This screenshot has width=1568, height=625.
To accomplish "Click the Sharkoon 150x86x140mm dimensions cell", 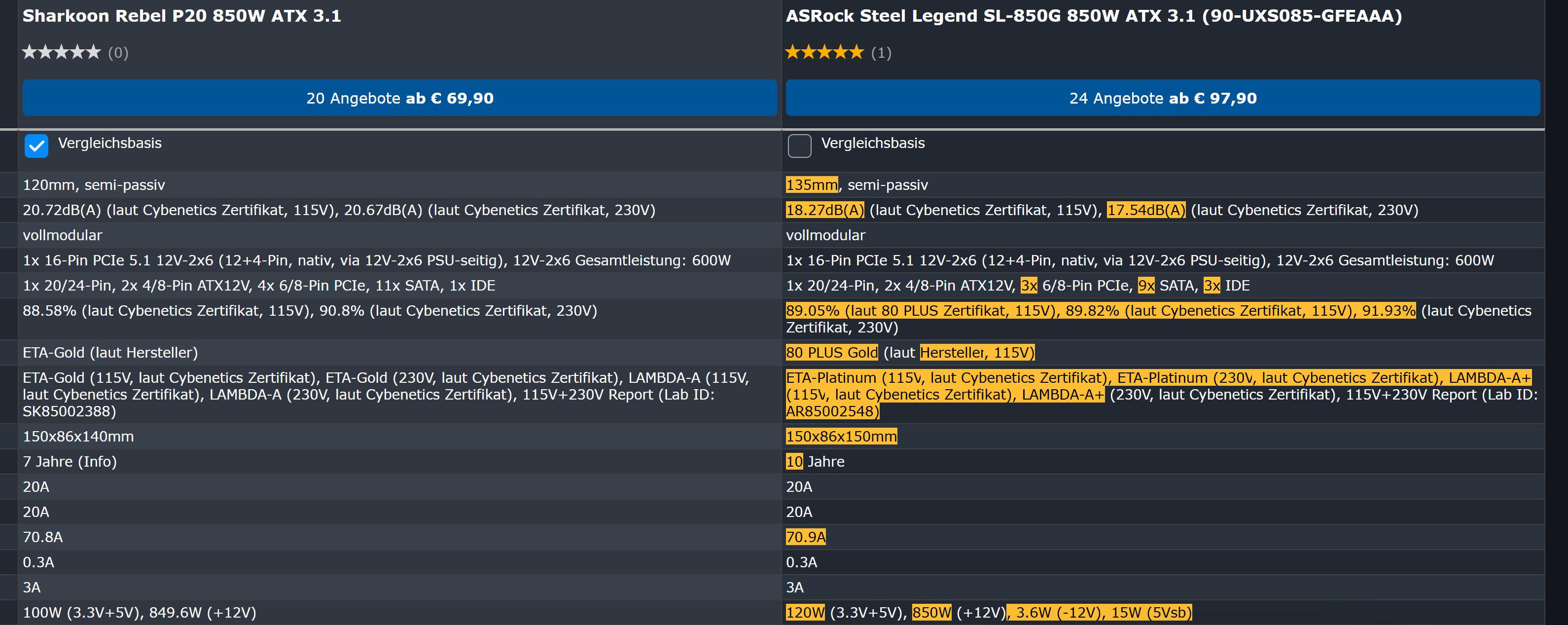I will pyautogui.click(x=78, y=437).
